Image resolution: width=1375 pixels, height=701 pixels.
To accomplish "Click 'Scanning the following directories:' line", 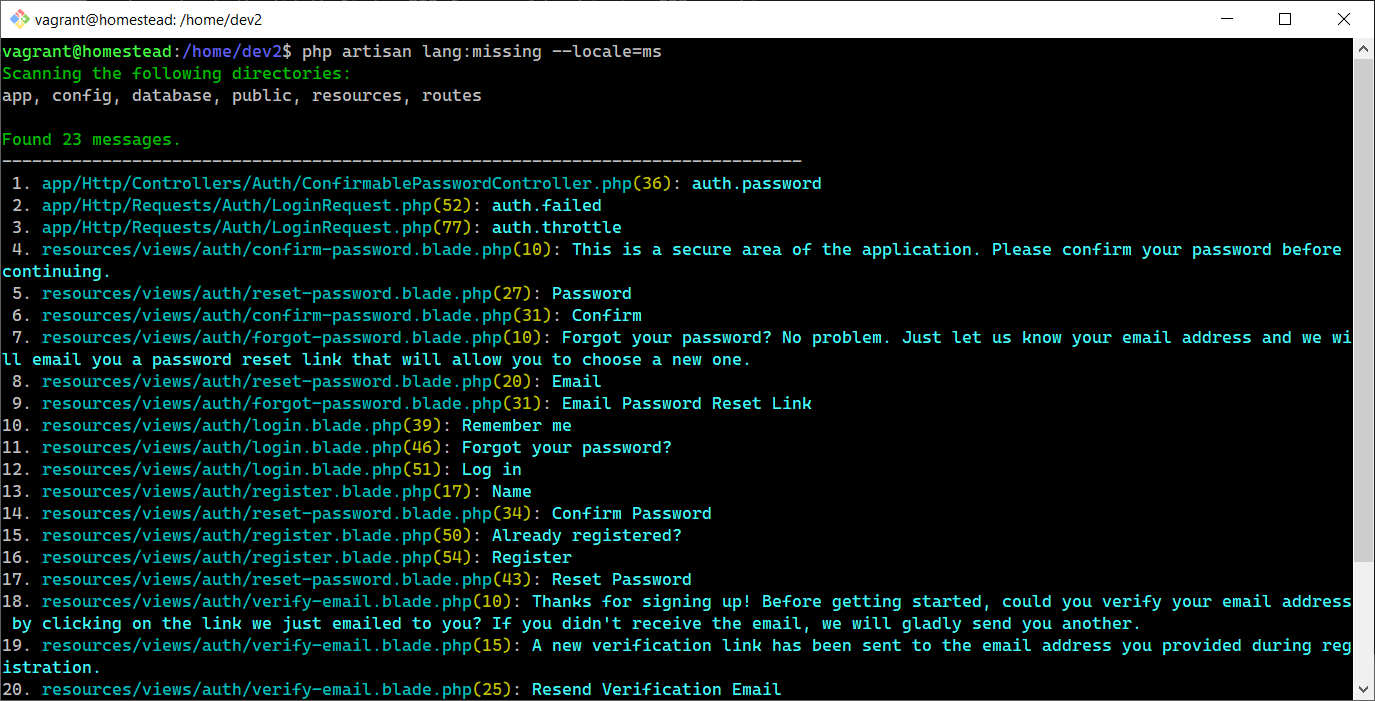I will pyautogui.click(x=177, y=74).
